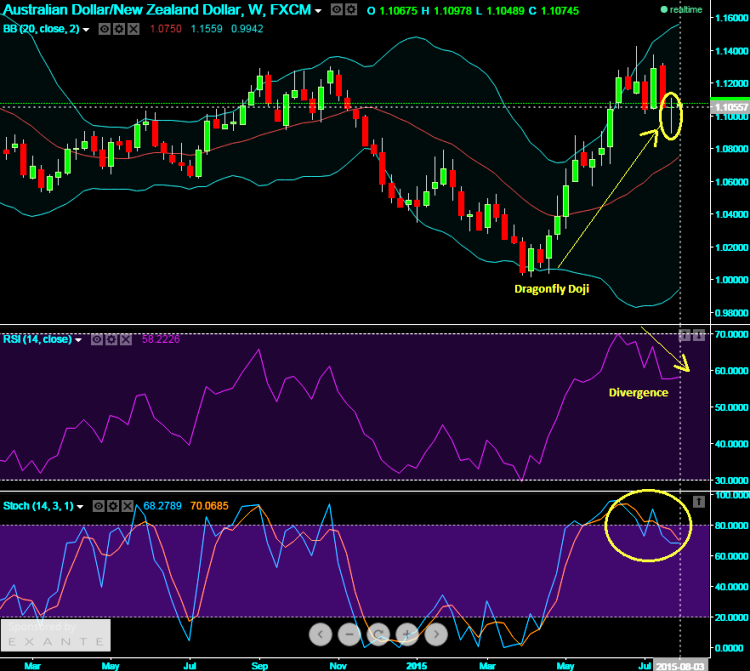Zoom out the chart with minus button
This screenshot has height=671, width=750.
pyautogui.click(x=349, y=635)
